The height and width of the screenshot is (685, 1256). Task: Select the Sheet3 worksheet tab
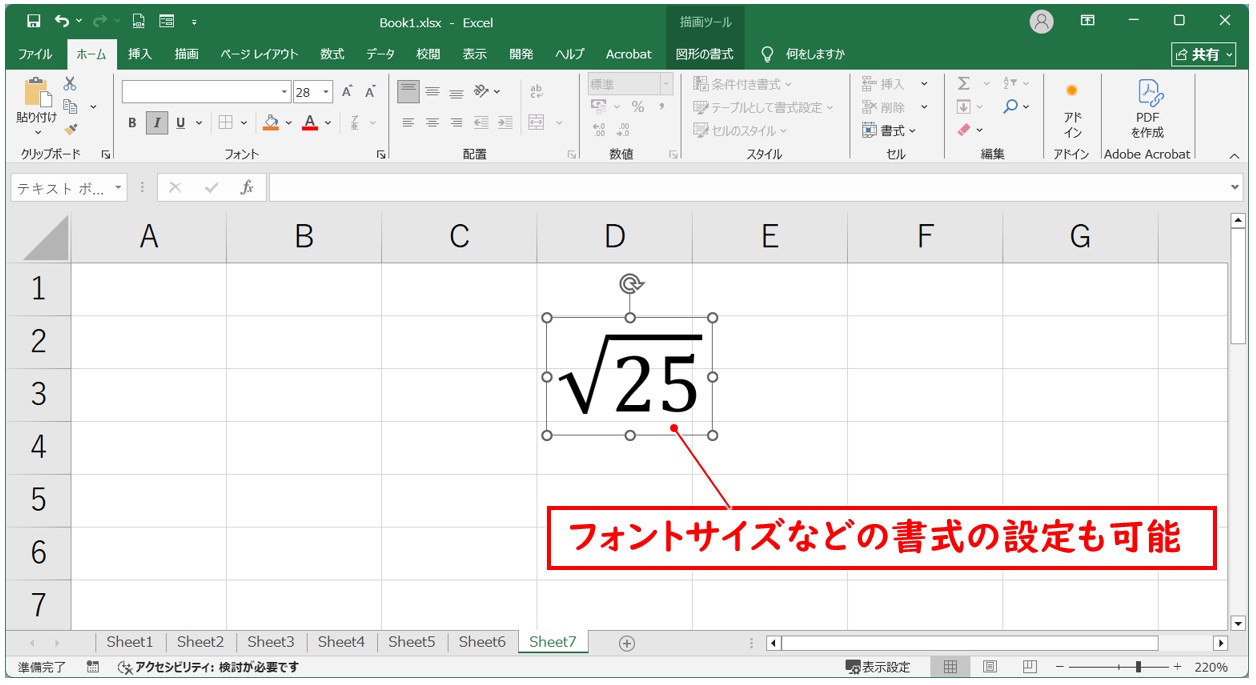tap(270, 642)
